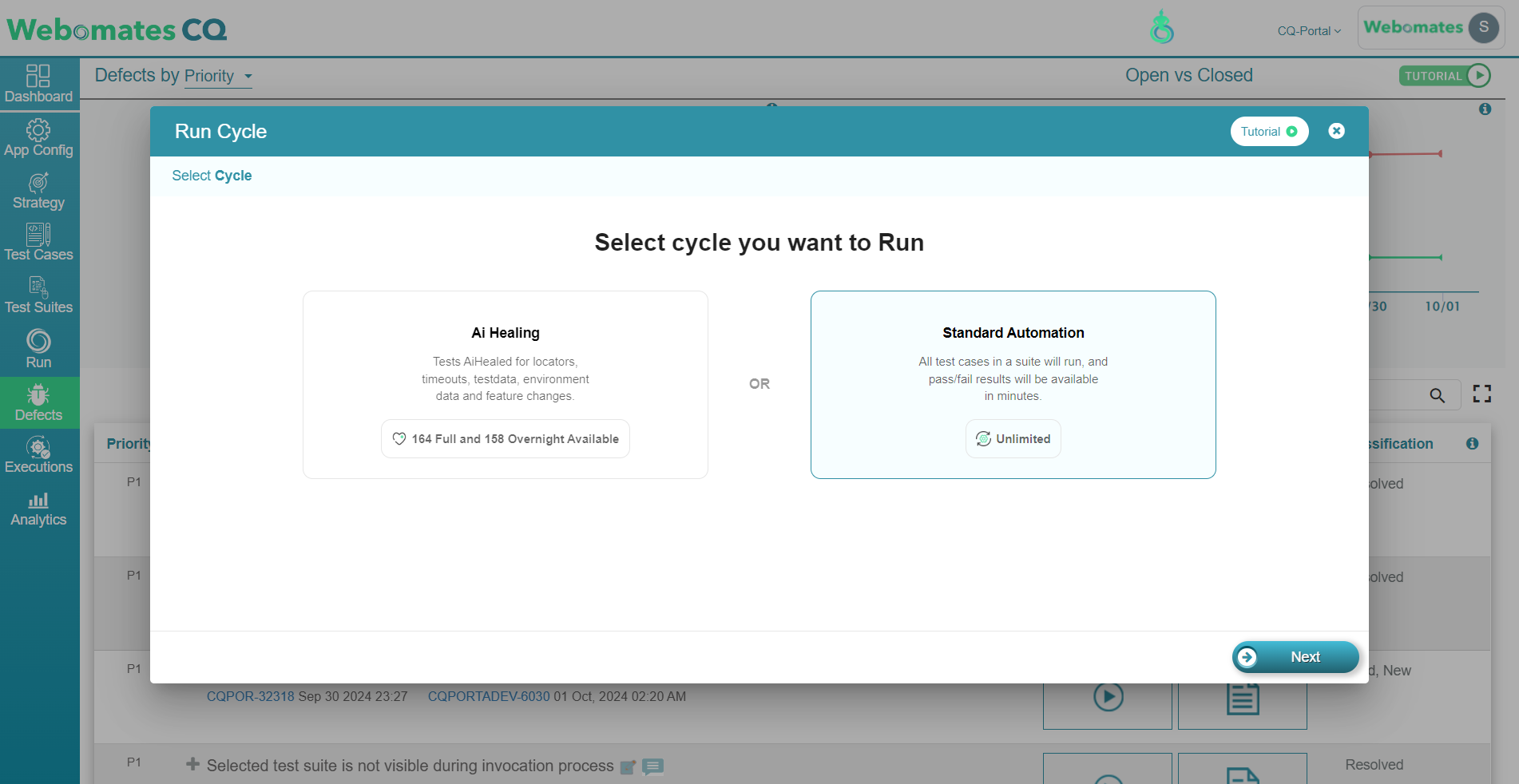Viewport: 1519px width, 784px height.
Task: Open the Defects by Priority dropdown
Action: [218, 77]
